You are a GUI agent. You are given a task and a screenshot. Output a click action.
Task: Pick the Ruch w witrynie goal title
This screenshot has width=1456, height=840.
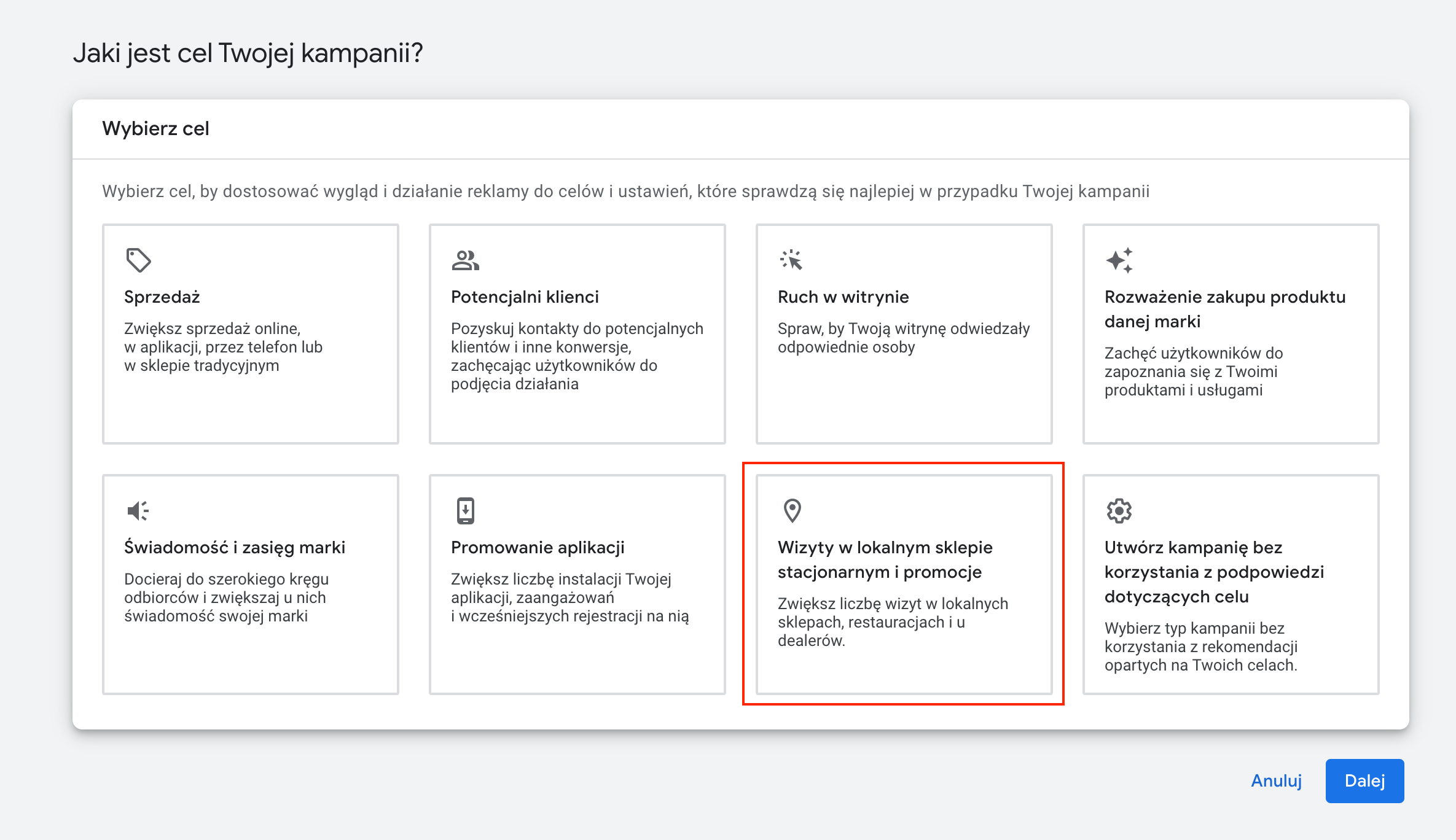click(x=843, y=297)
